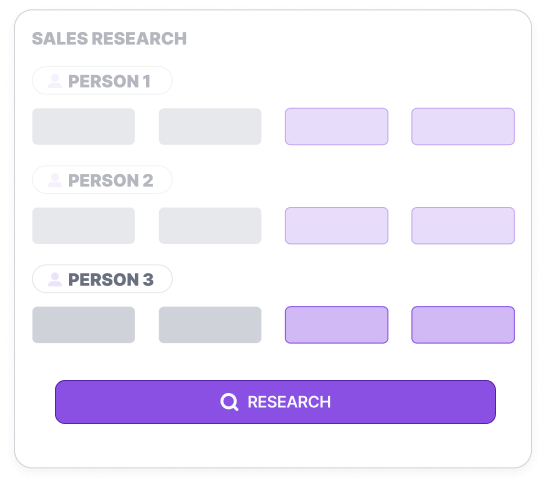Pick the last purple block under Person 2
This screenshot has height=487, width=546.
(x=463, y=226)
